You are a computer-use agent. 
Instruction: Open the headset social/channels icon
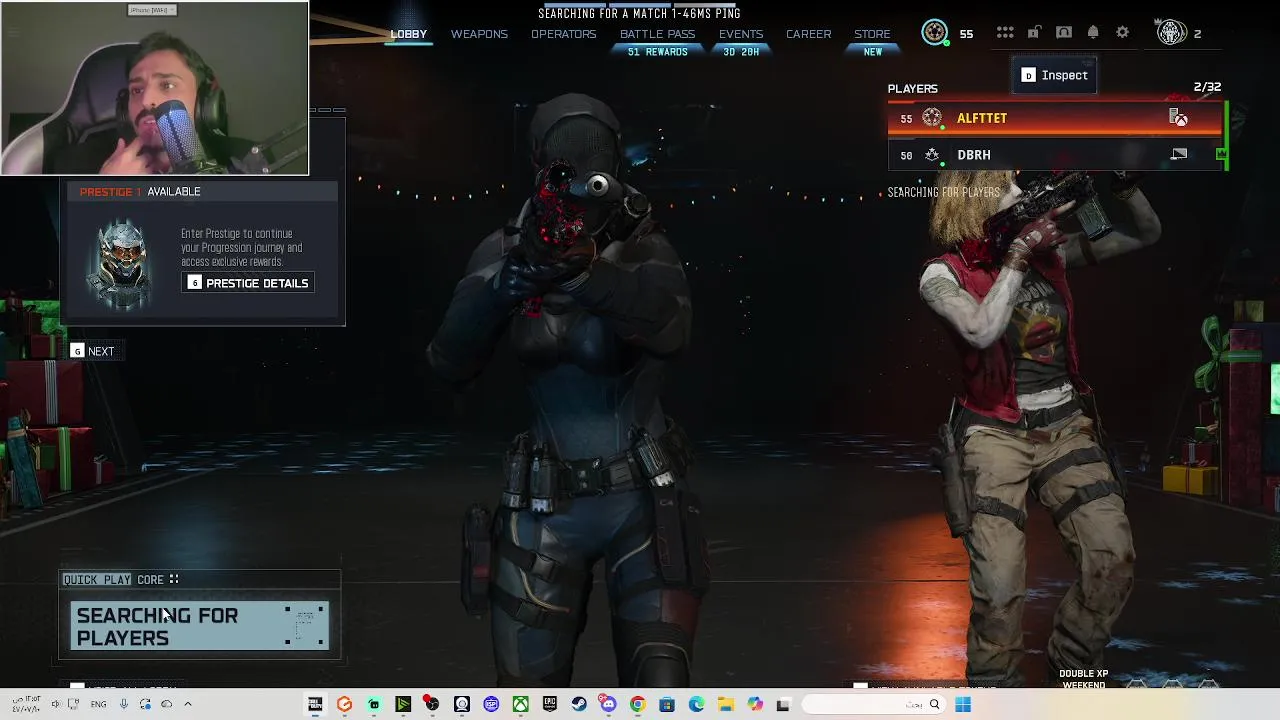coord(1064,33)
